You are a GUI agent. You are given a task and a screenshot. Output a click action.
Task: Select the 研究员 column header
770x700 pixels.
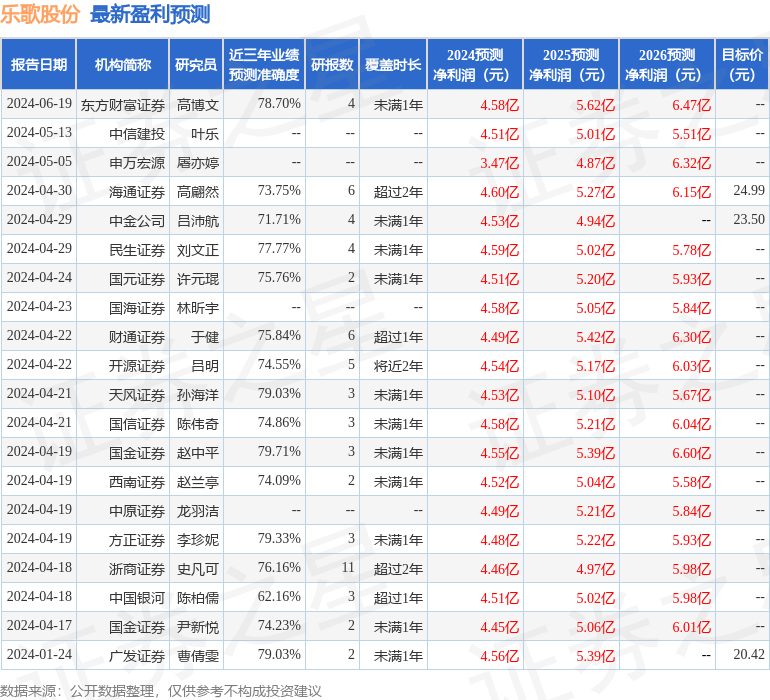[x=196, y=64]
